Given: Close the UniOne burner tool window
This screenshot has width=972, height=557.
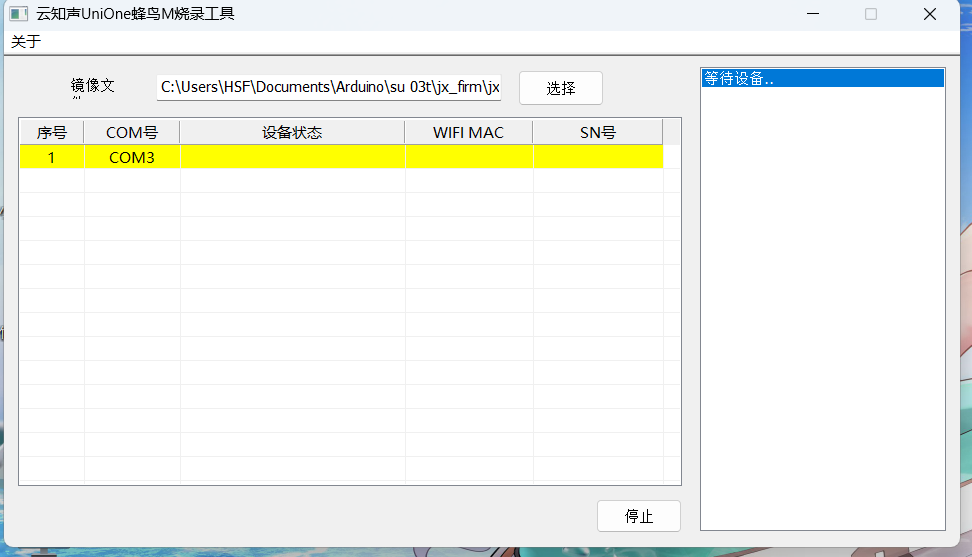Looking at the screenshot, I should (929, 15).
